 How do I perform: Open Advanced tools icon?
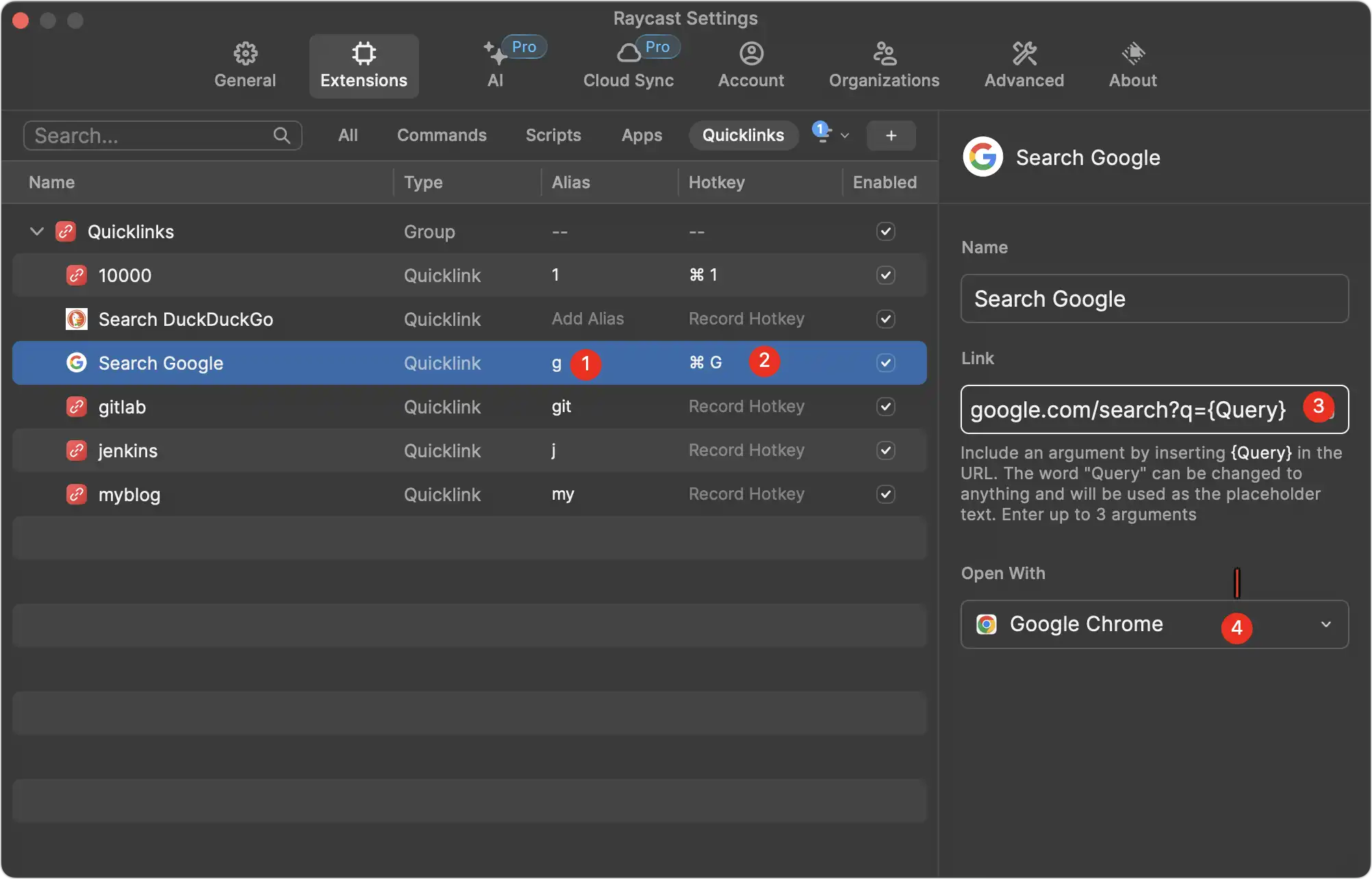click(x=1024, y=53)
